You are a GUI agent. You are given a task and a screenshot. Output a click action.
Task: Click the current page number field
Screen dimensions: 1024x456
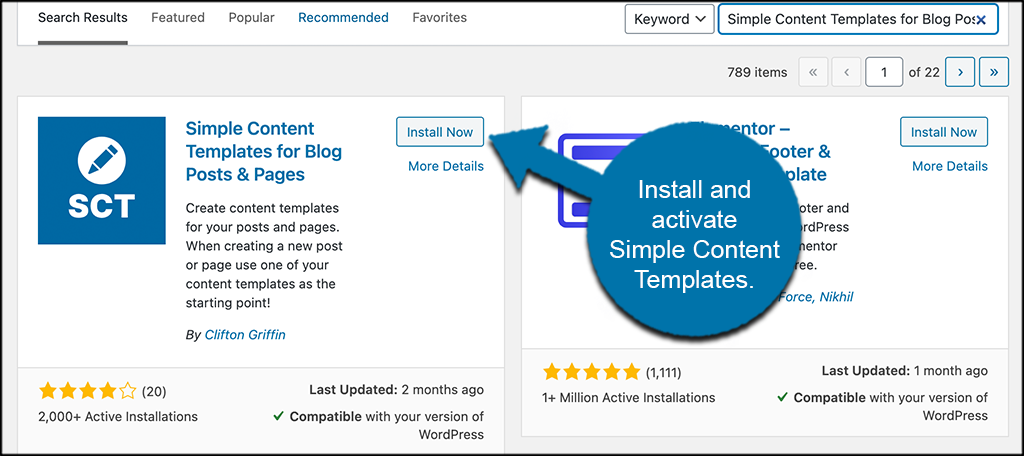click(x=884, y=73)
